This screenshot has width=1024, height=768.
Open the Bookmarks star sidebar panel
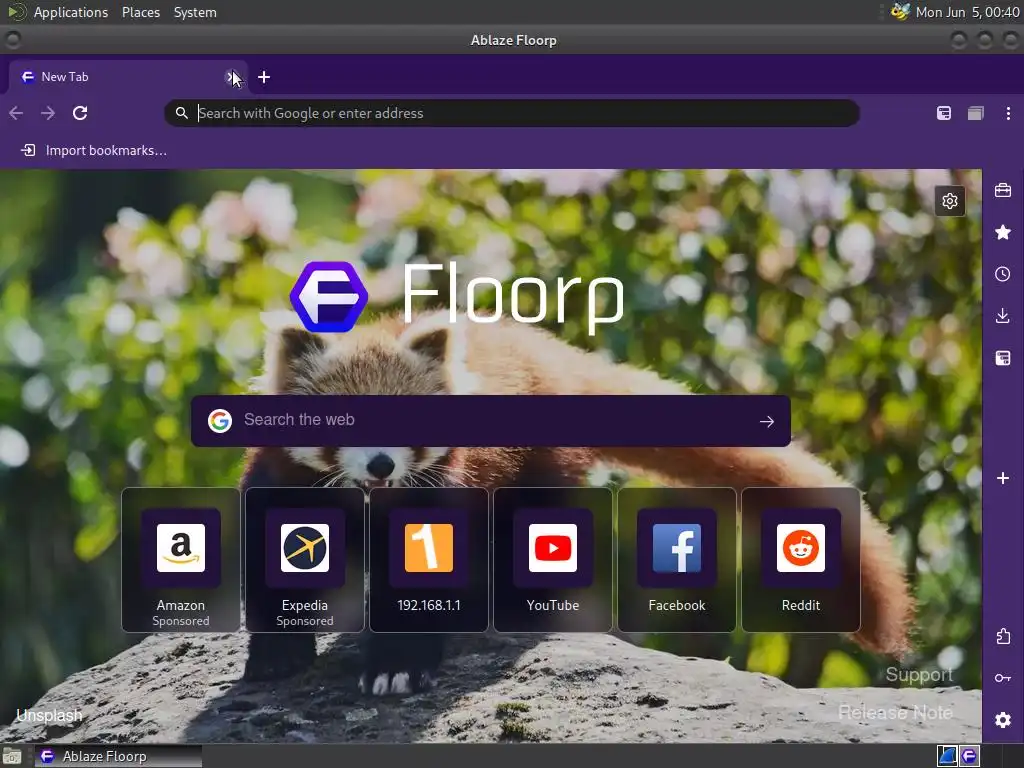(1002, 232)
